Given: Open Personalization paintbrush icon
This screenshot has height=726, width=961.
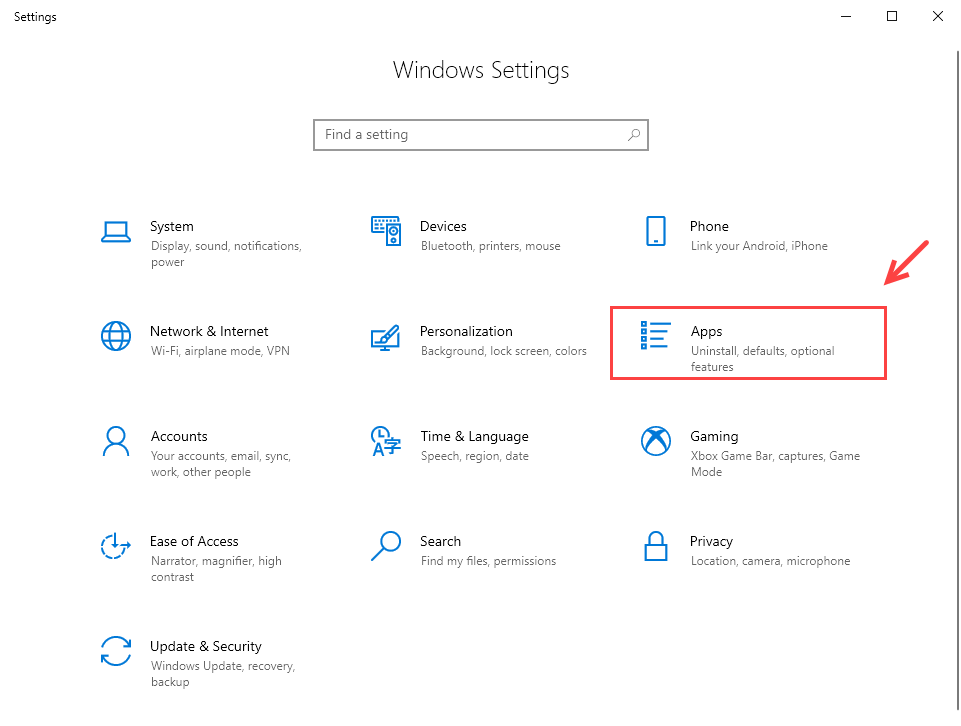Looking at the screenshot, I should pos(386,337).
